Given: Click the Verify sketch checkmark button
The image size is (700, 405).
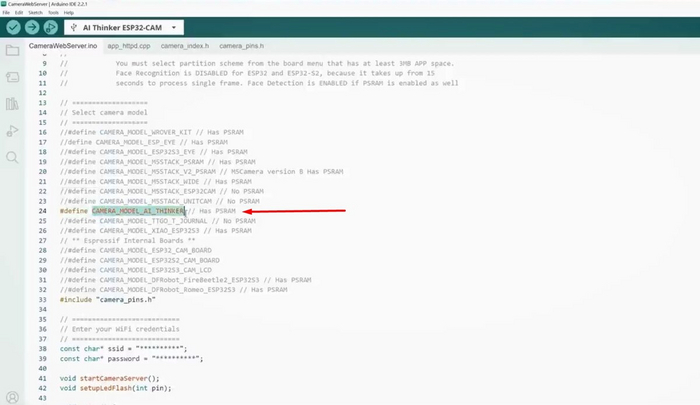Looking at the screenshot, I should click(x=13, y=28).
